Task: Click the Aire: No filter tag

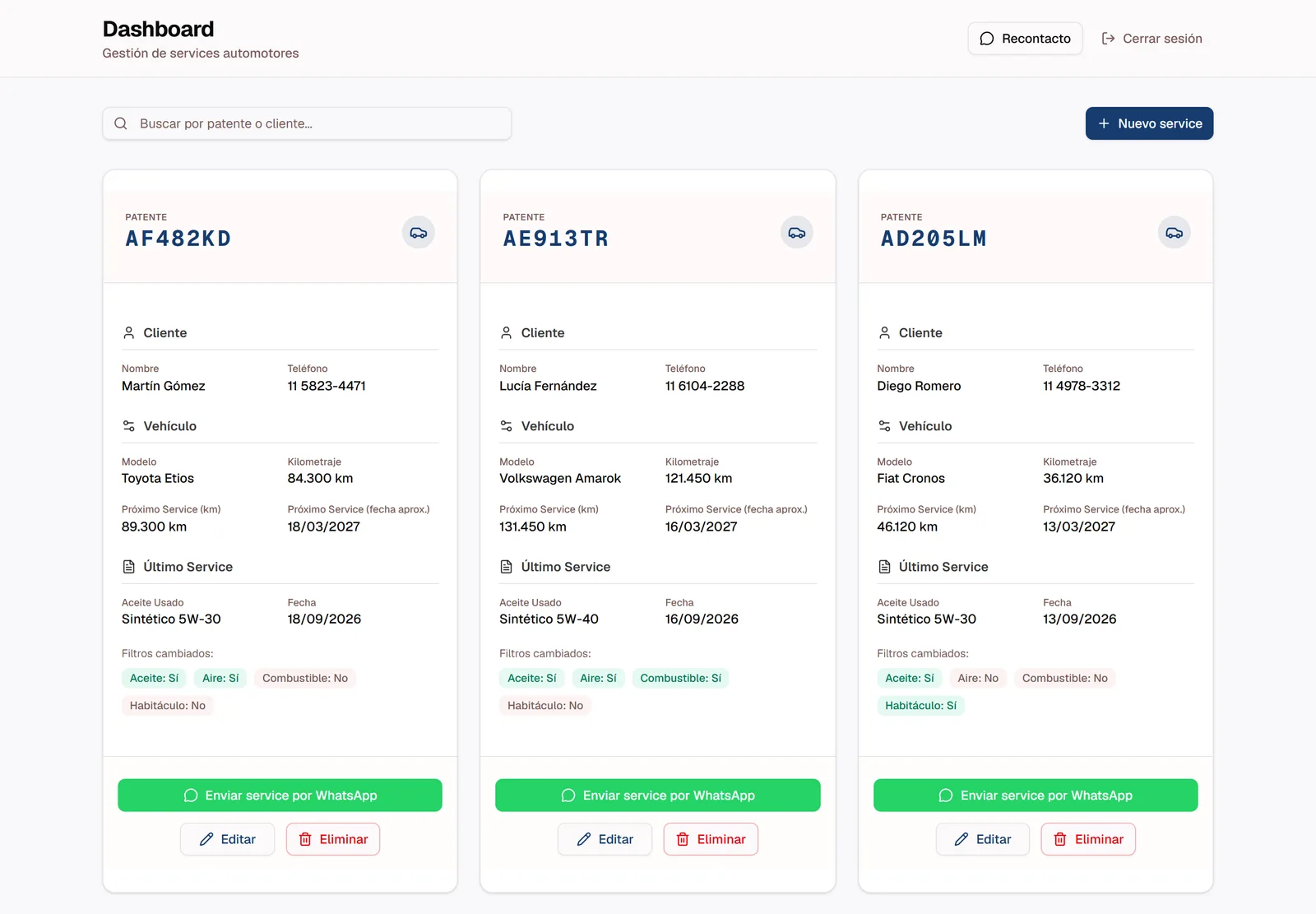Action: (x=978, y=678)
